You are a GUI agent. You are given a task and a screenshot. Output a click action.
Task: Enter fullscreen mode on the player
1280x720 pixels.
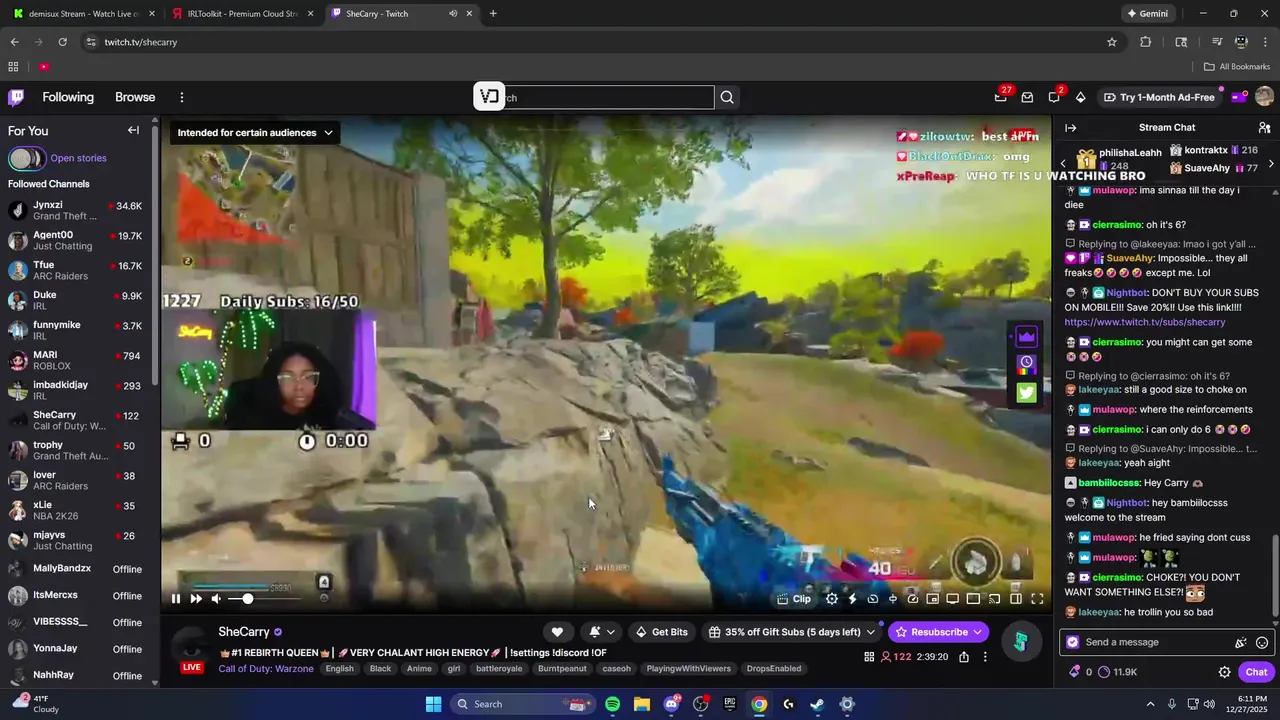tap(1037, 599)
